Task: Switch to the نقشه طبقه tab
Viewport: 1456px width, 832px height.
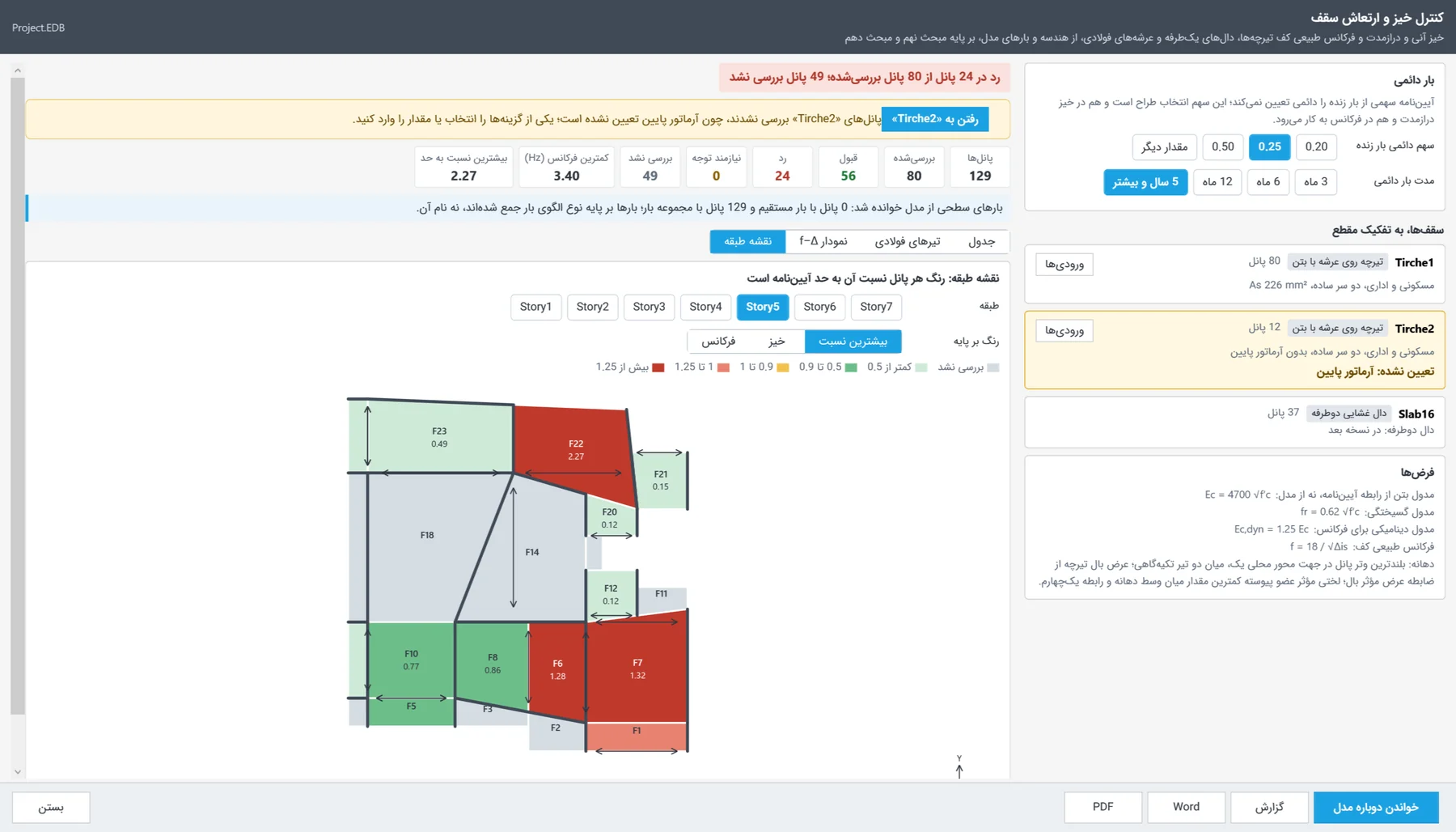Action: pos(747,241)
